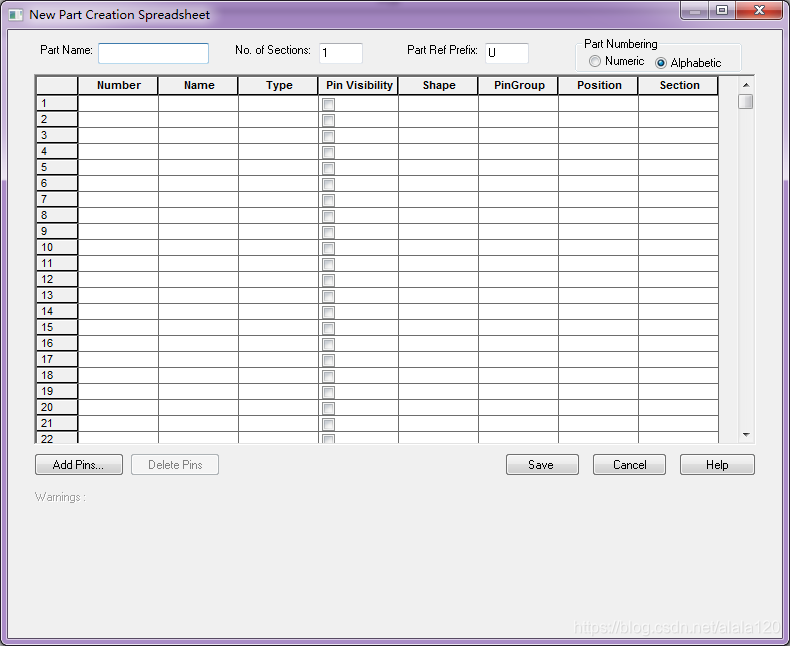Select the Alphabetic part numbering option

(x=661, y=63)
